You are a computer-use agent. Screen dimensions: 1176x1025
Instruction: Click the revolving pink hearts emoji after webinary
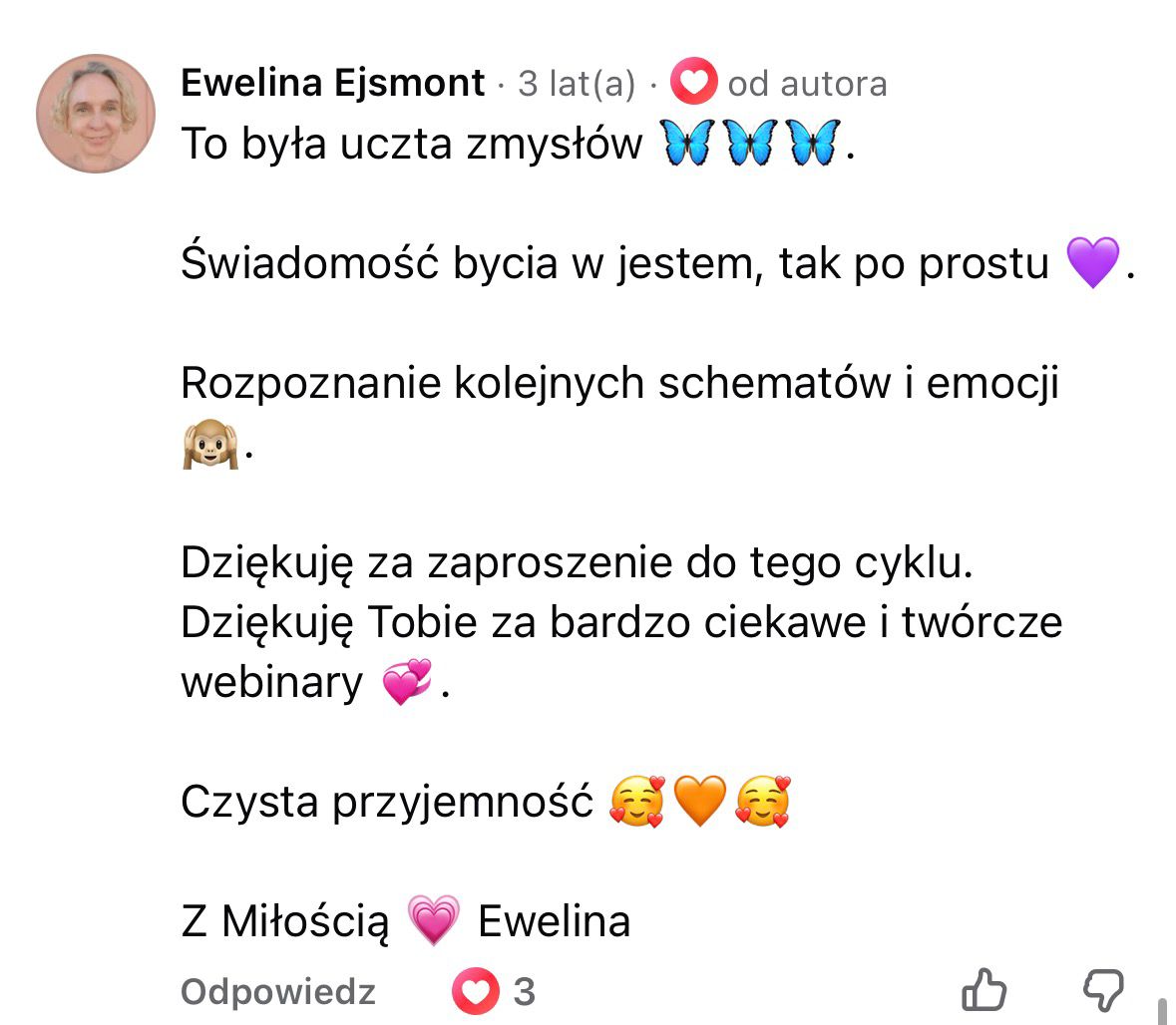[x=407, y=683]
